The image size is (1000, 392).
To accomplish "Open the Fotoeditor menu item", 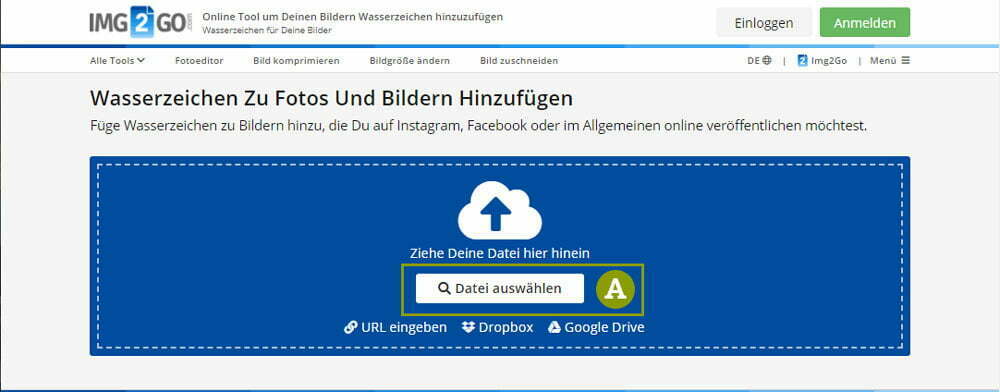I will tap(199, 61).
